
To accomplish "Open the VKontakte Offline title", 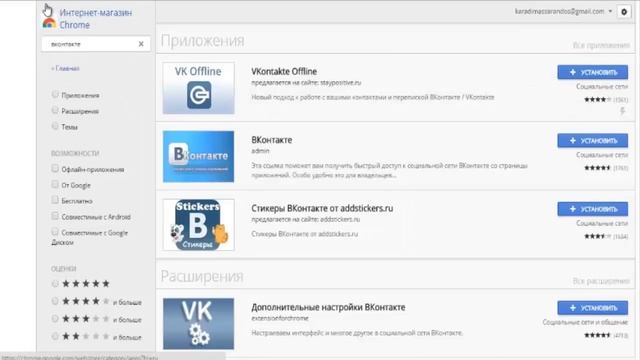I will click(284, 71).
